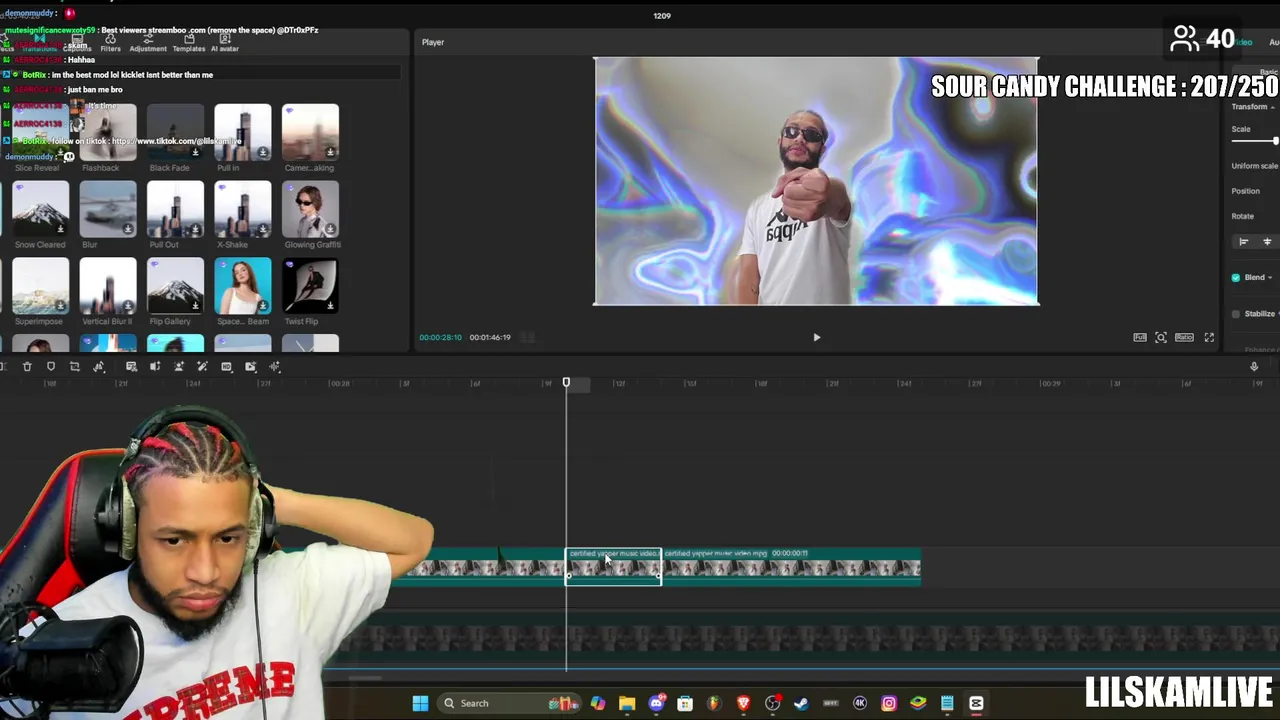1280x720 pixels.
Task: Click the remove background portrait tool
Action: [x=179, y=367]
